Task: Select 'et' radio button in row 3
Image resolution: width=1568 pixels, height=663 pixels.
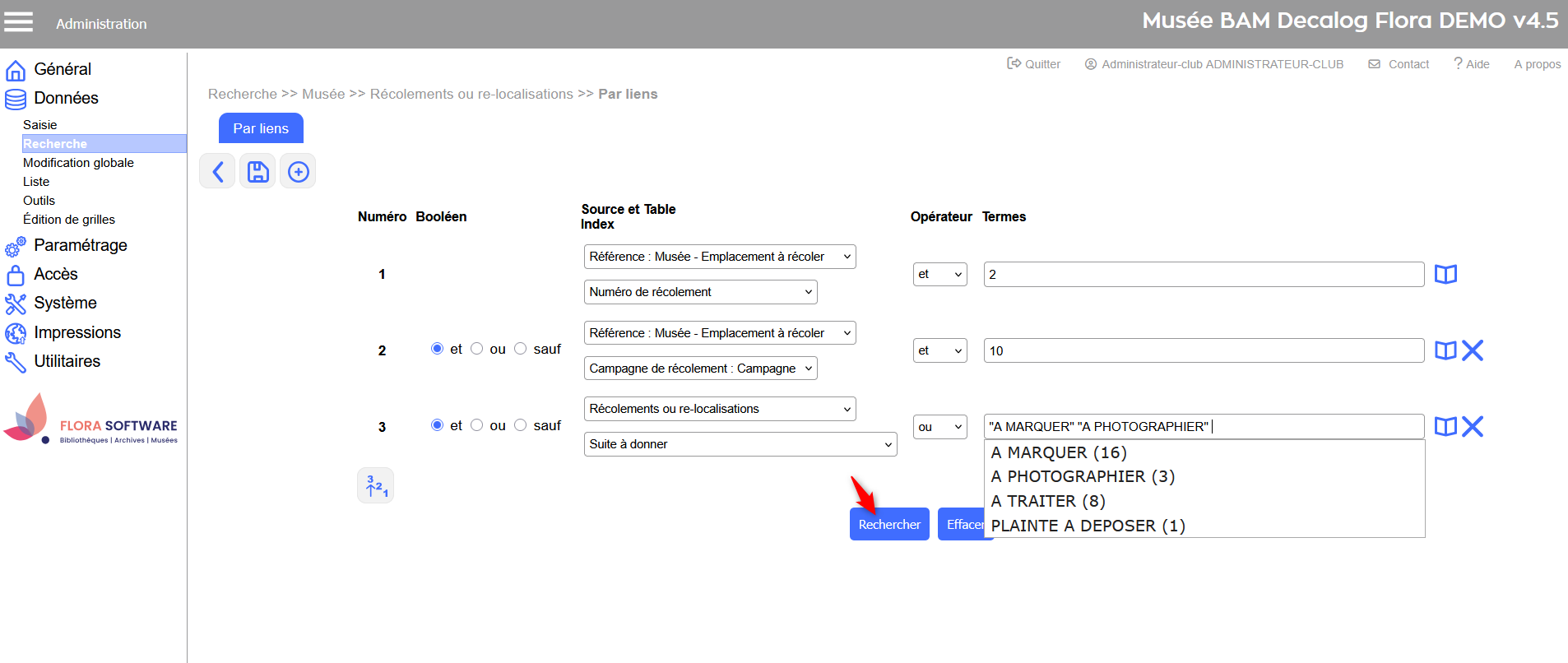Action: (437, 425)
